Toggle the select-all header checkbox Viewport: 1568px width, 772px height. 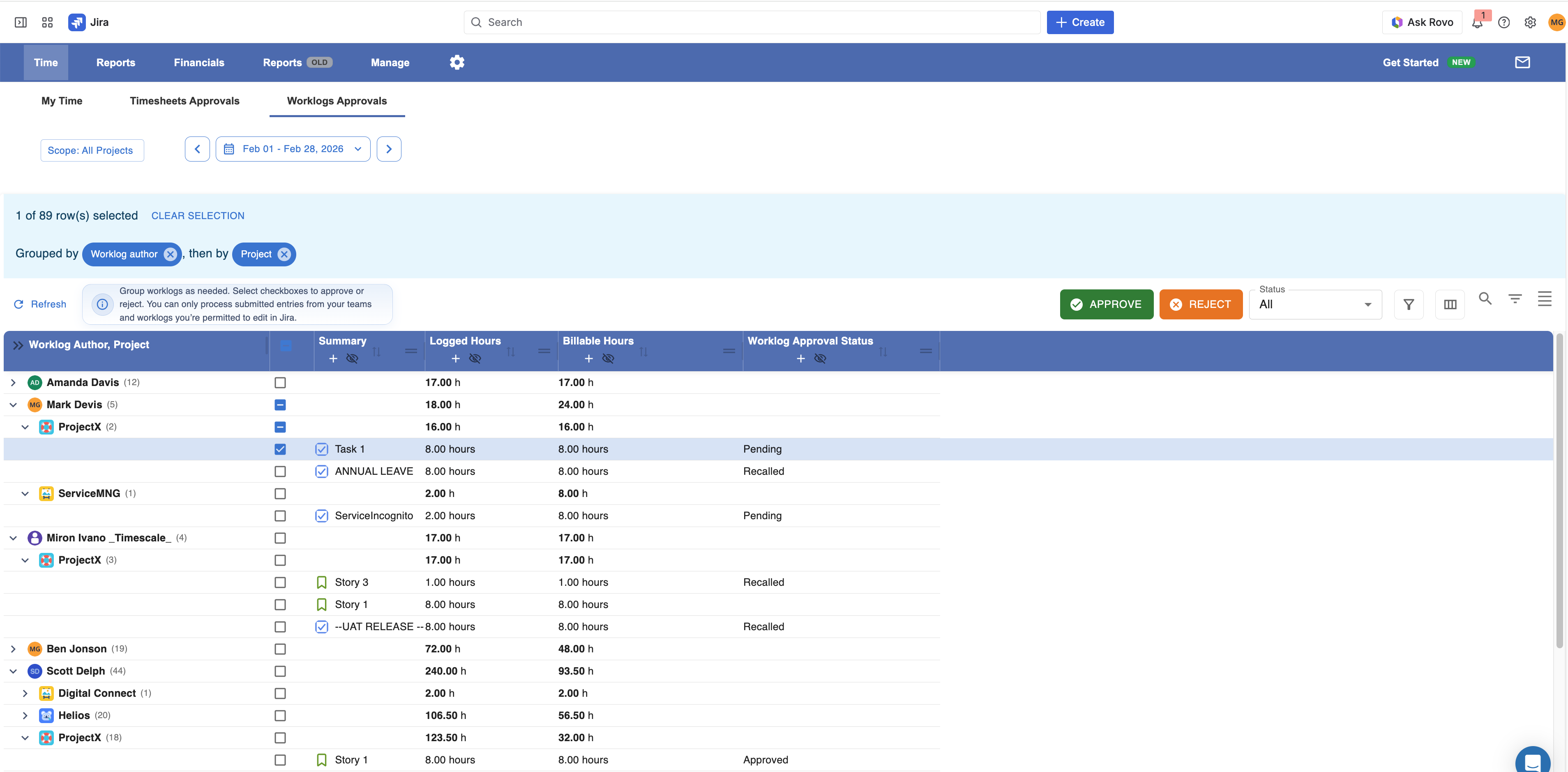point(286,346)
